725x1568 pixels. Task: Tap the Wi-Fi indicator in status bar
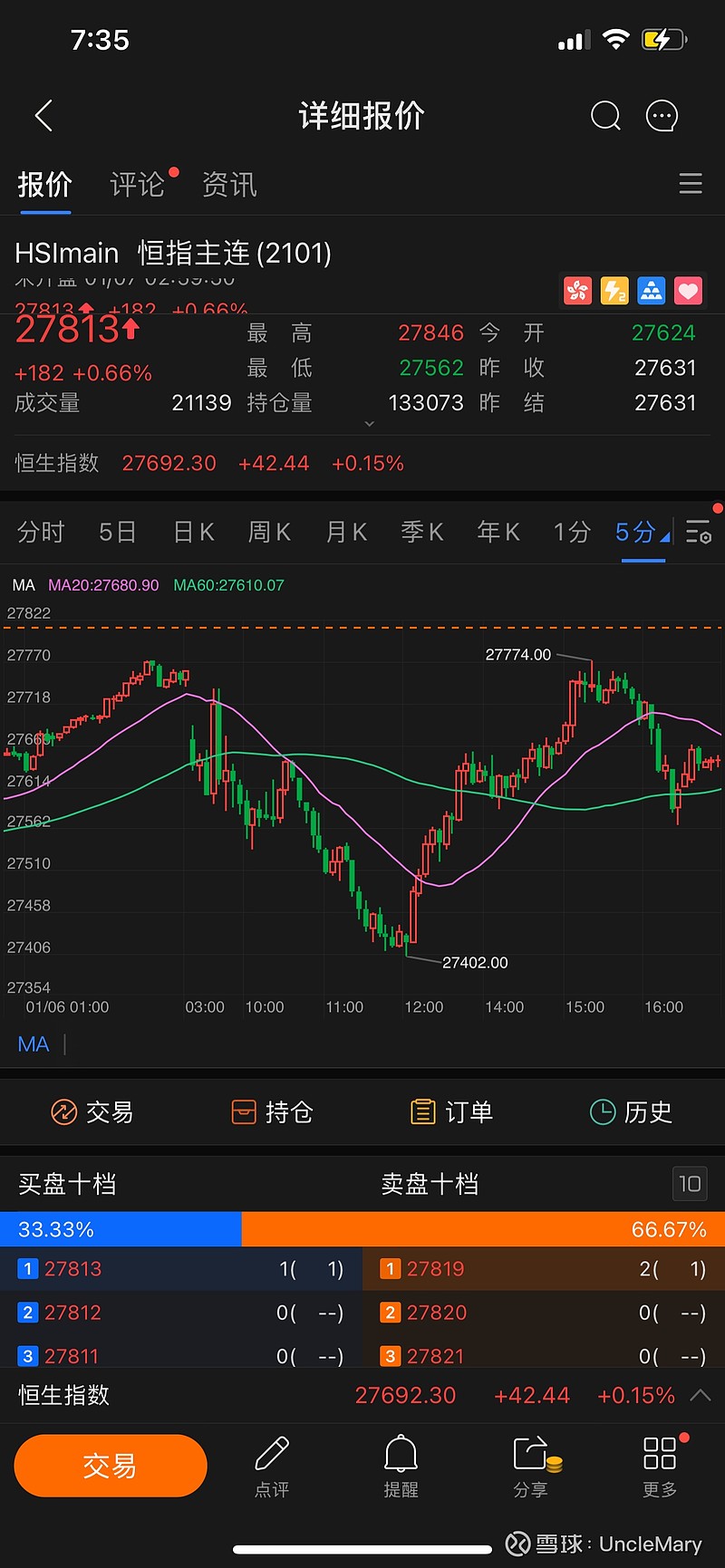pyautogui.click(x=616, y=40)
